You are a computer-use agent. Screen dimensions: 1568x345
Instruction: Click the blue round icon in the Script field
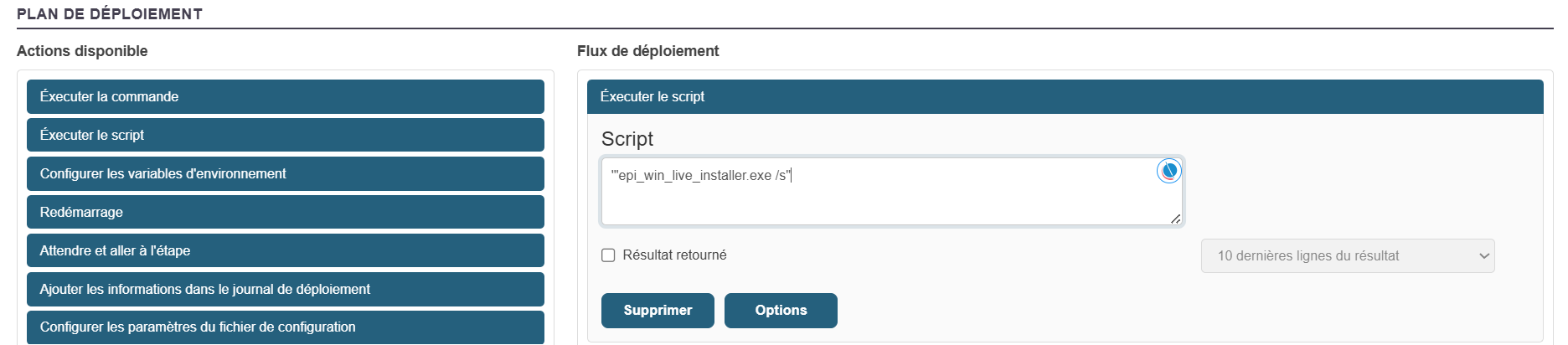1168,171
